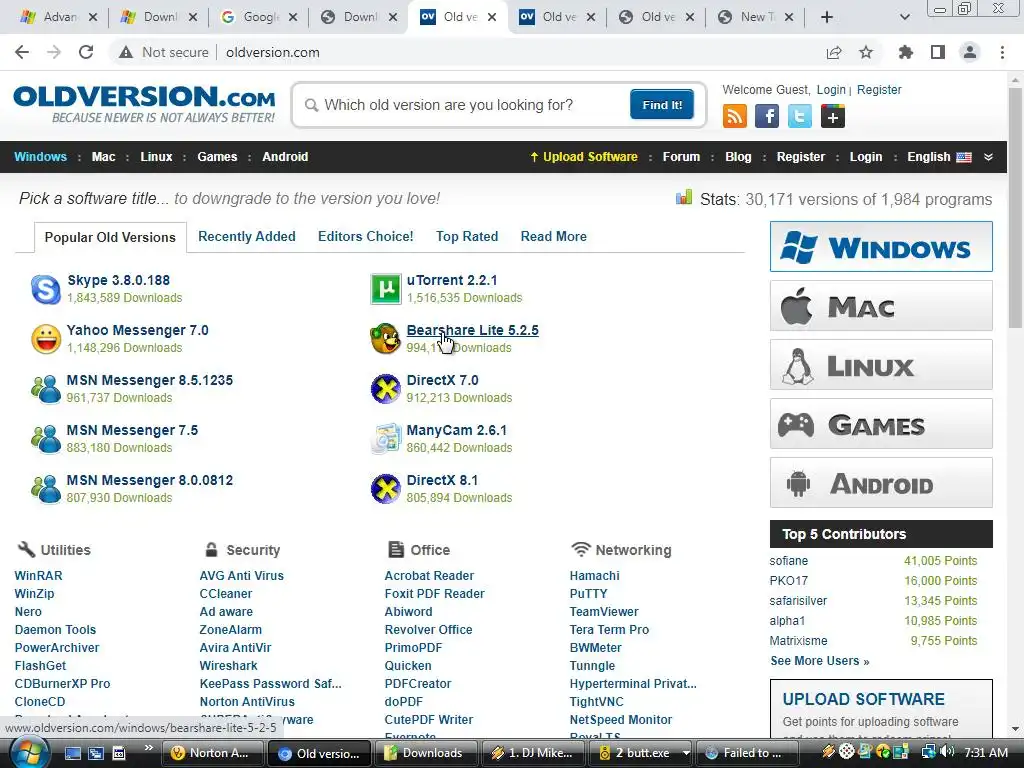The width and height of the screenshot is (1024, 768).
Task: Click the See More Users link
Action: 820,661
